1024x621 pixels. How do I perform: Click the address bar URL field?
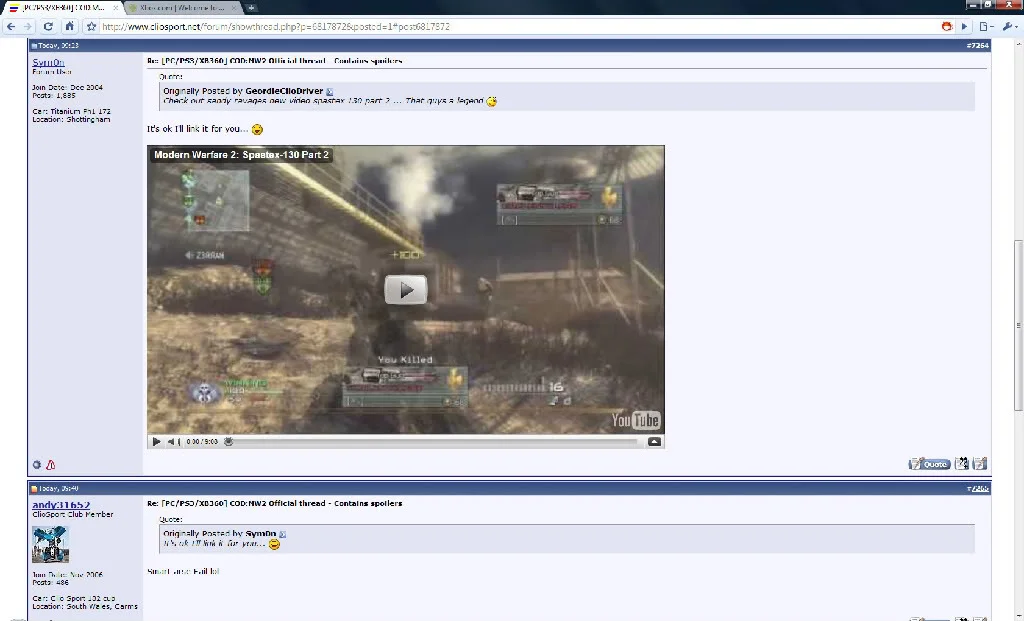tap(516, 27)
